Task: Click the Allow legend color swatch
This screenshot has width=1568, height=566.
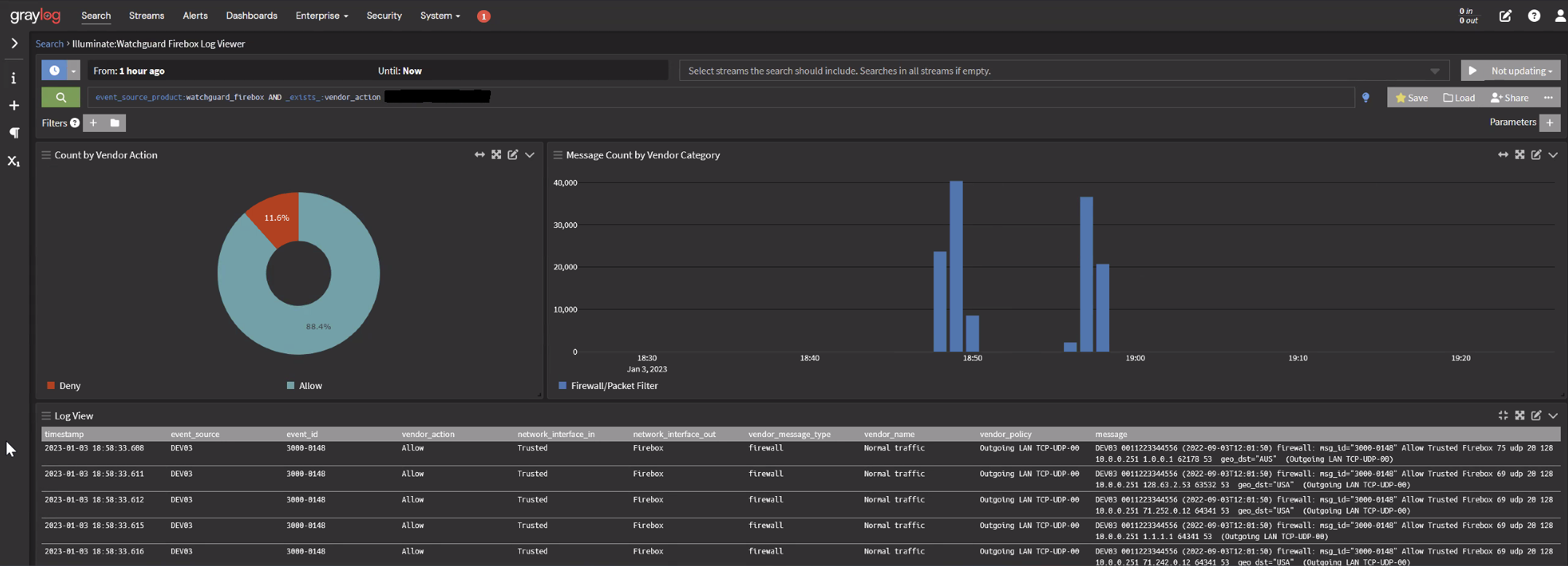Action: 291,385
